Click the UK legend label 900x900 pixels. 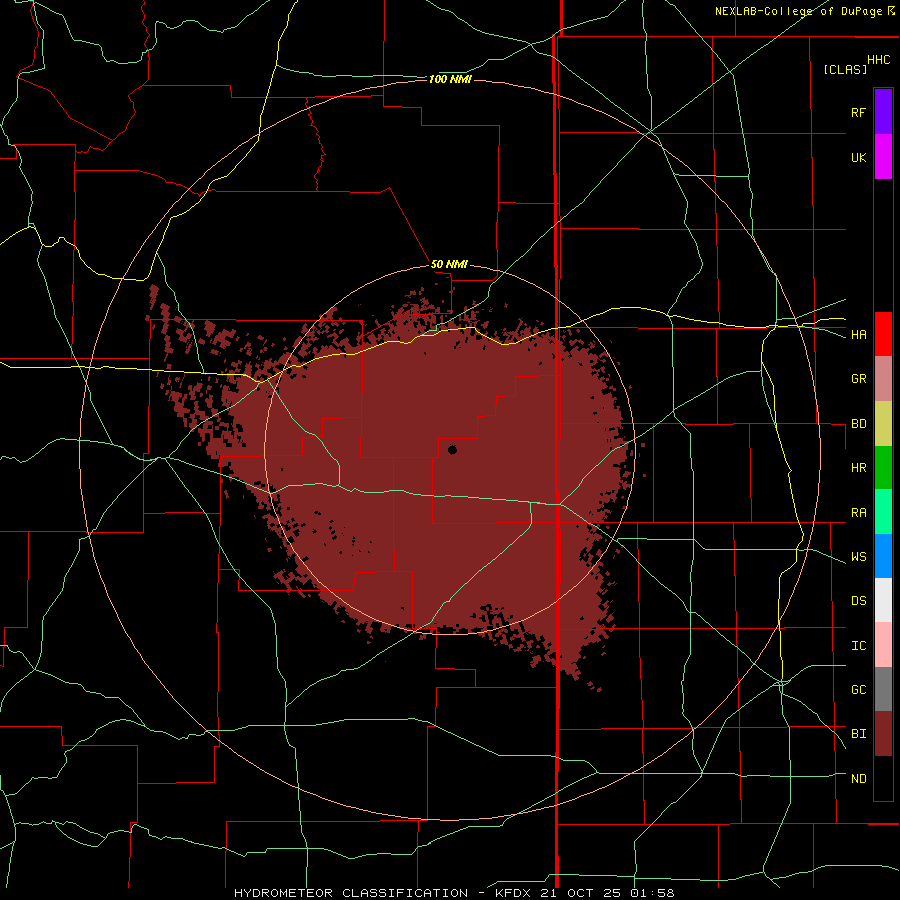point(858,157)
